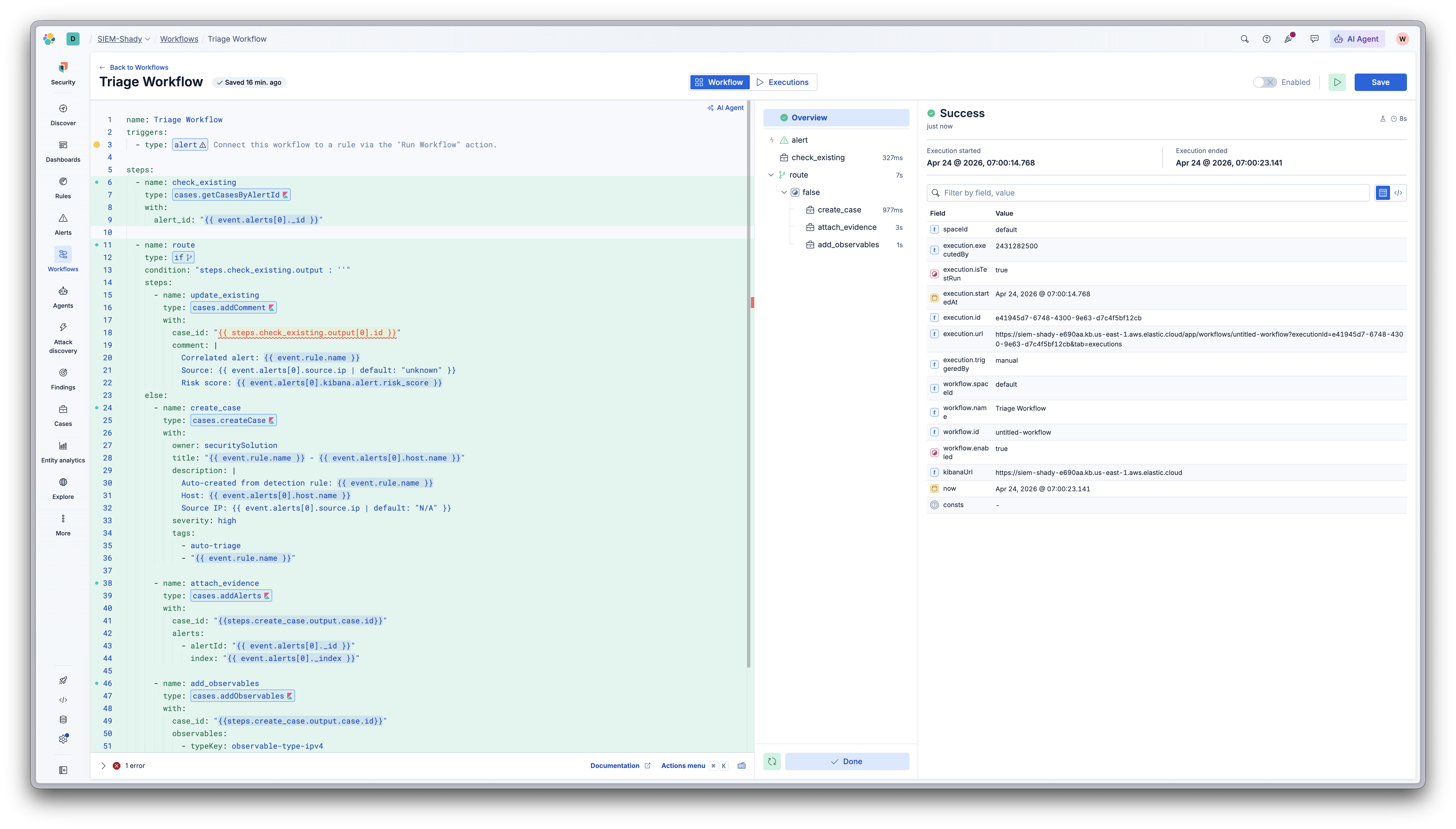Open the database icon in the sidebar

(x=63, y=720)
